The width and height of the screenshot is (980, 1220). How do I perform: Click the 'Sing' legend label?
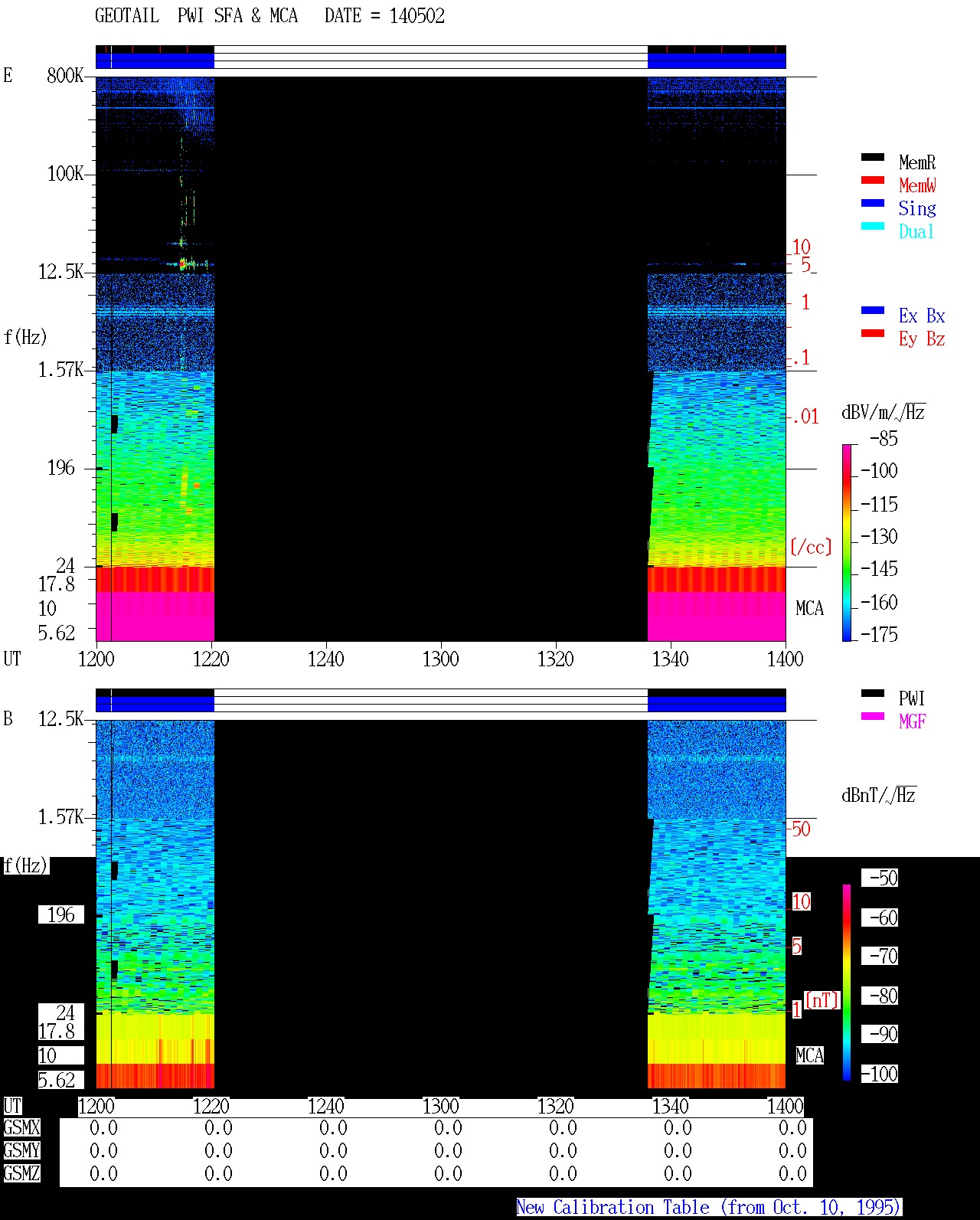click(x=917, y=208)
